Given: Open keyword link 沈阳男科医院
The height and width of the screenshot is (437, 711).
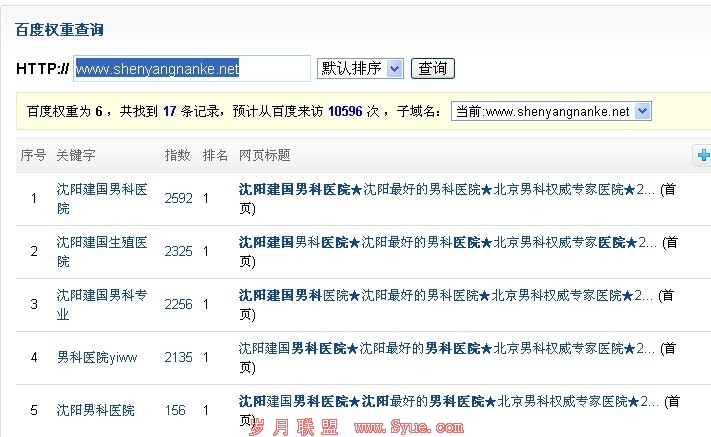Looking at the screenshot, I should (96, 410).
